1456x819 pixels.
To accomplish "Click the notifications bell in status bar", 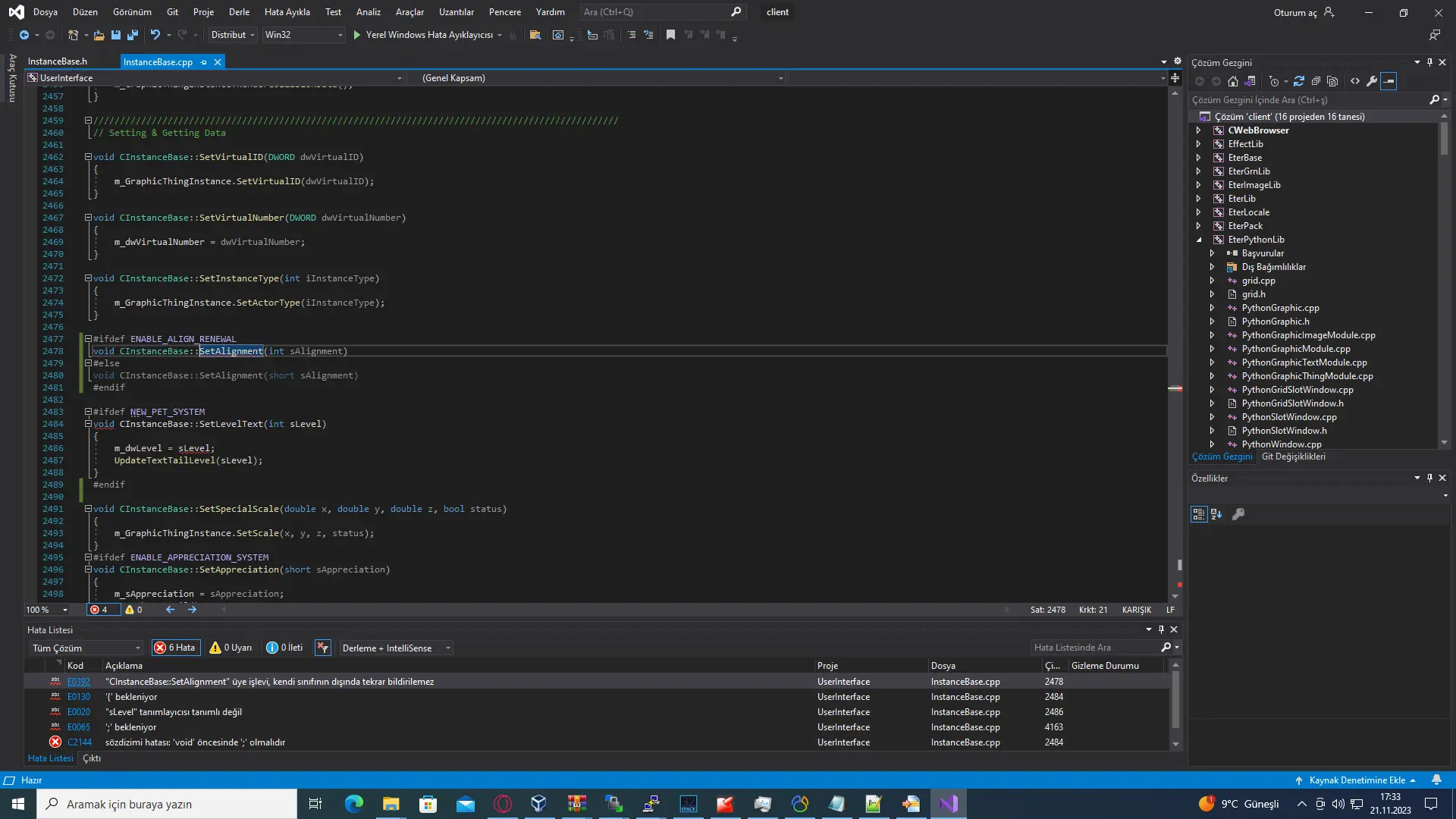I will pos(1436,780).
